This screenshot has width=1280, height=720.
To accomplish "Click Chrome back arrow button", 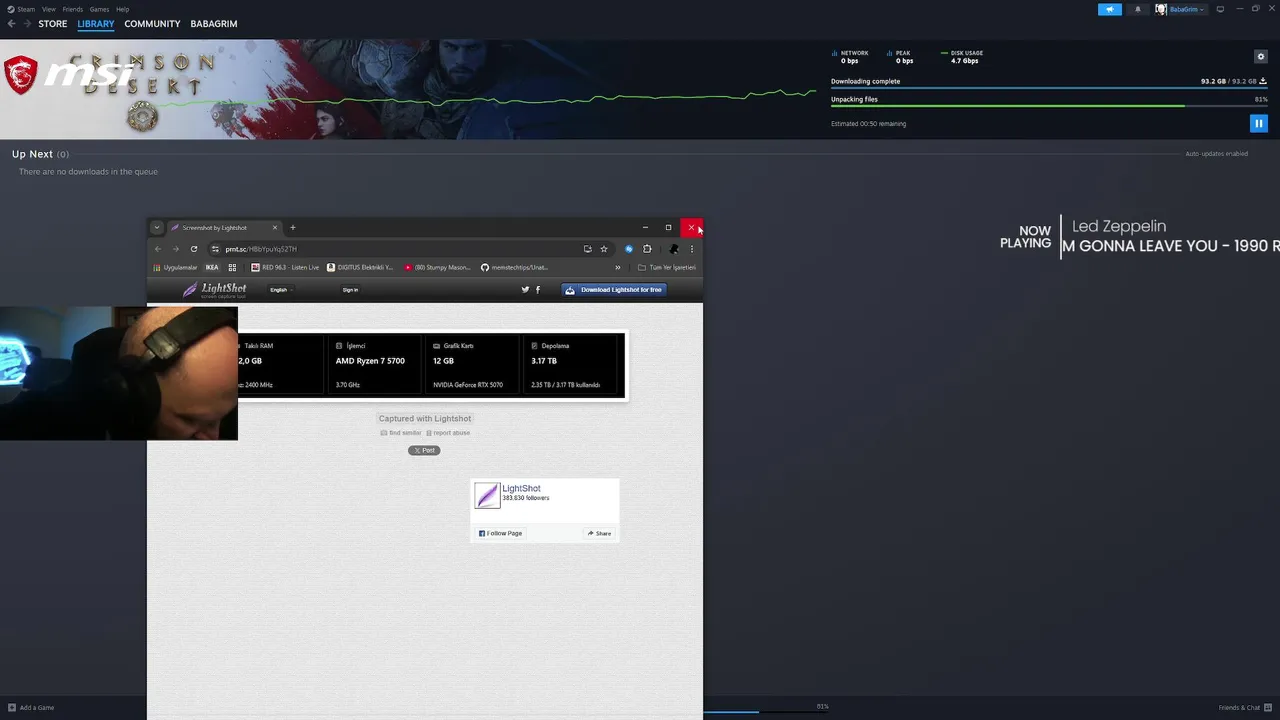I will point(158,249).
